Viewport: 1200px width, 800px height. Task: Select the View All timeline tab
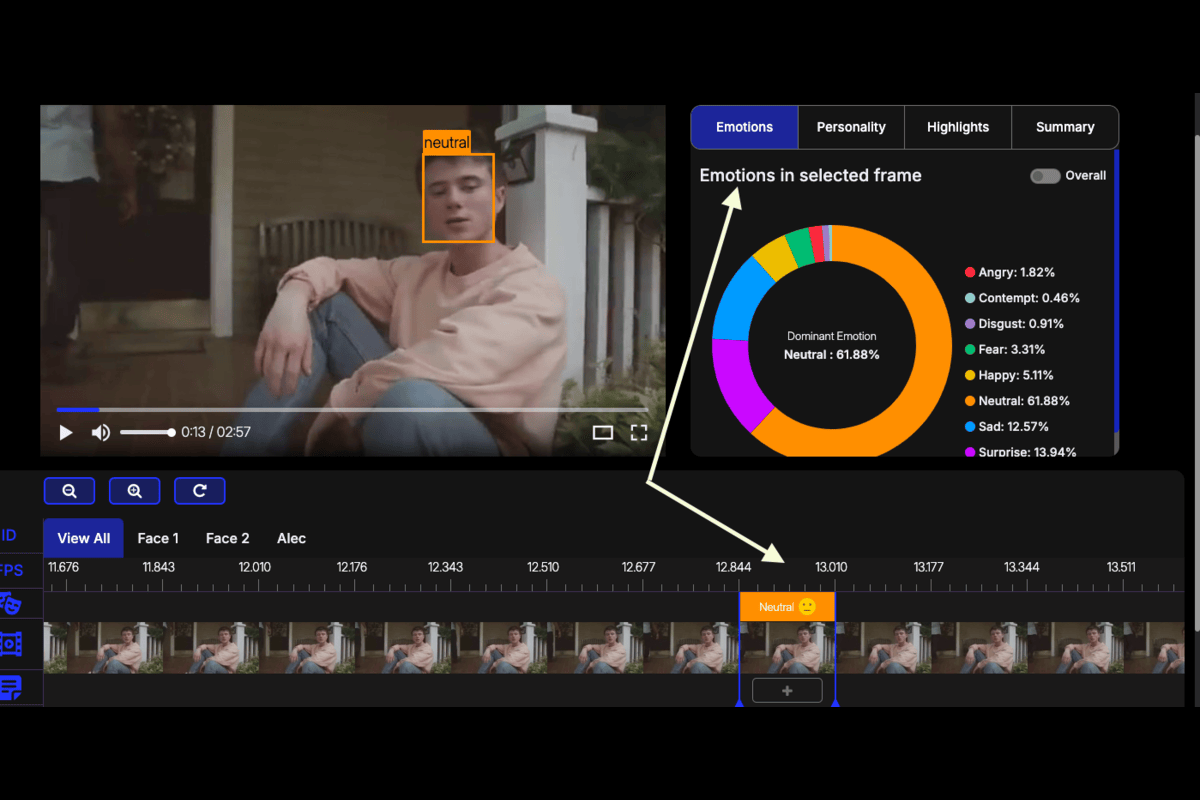pyautogui.click(x=84, y=538)
